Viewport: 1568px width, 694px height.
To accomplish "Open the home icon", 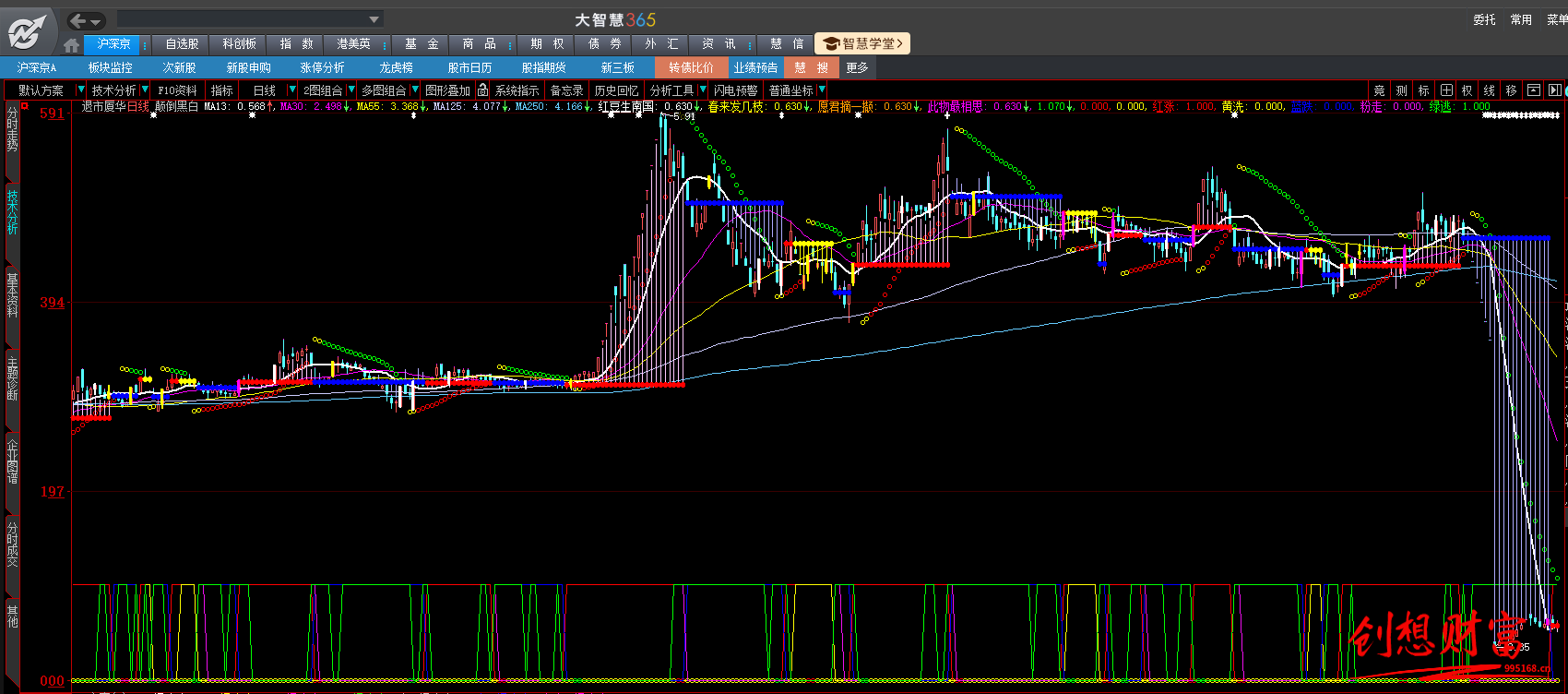I will pyautogui.click(x=72, y=45).
